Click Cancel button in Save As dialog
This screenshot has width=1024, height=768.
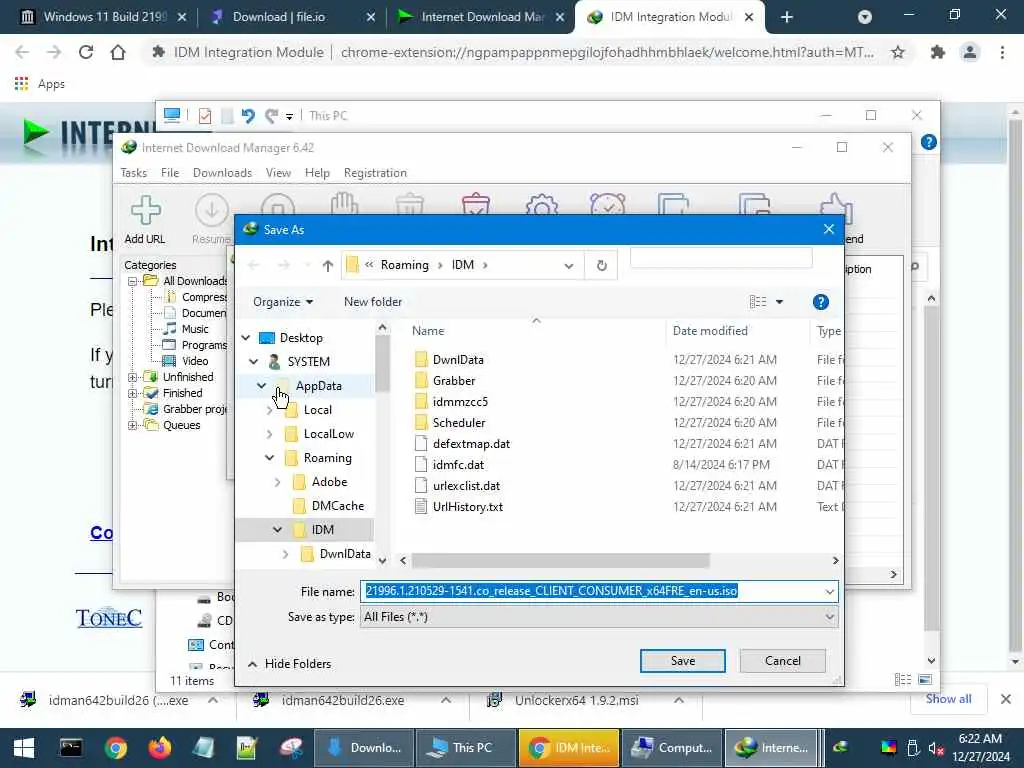point(782,661)
